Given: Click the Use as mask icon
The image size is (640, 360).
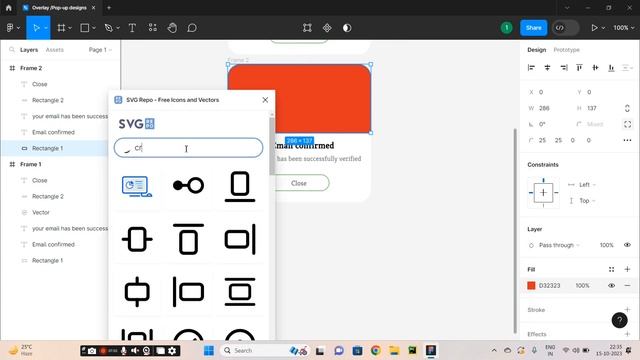Looking at the screenshot, I should coord(347,28).
